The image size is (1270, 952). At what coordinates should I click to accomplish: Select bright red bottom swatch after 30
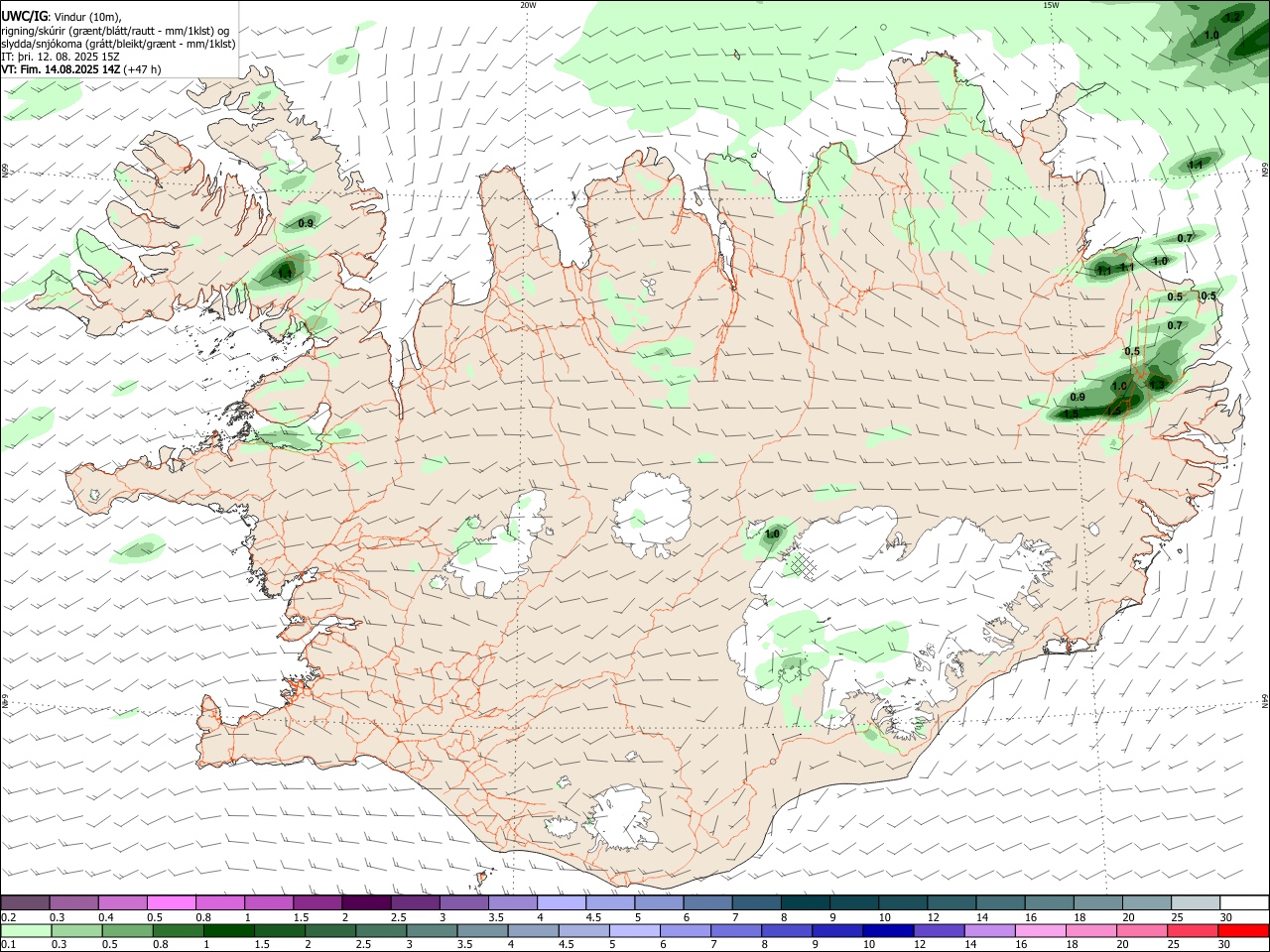tap(1242, 930)
